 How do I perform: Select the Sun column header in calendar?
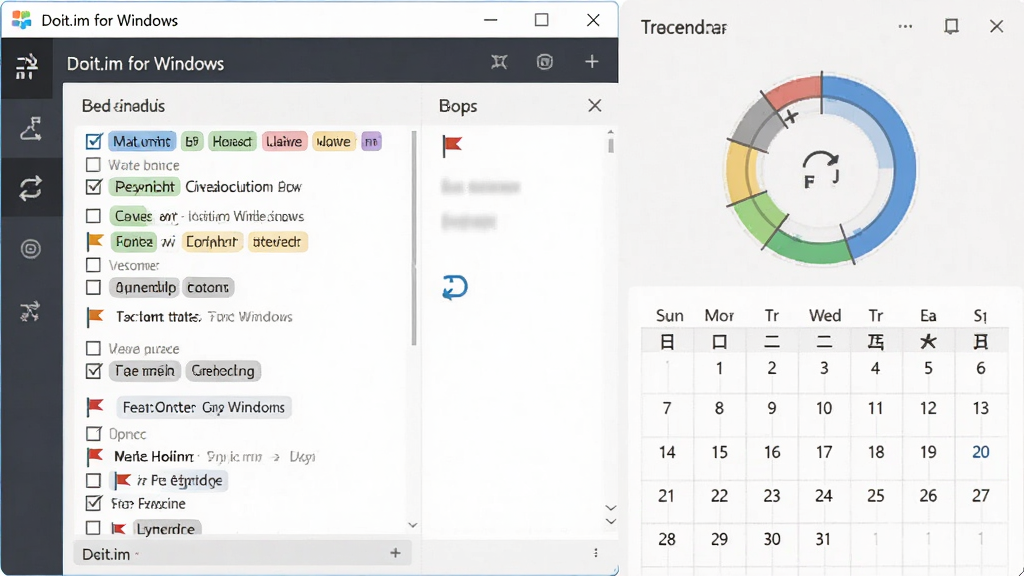click(x=669, y=316)
